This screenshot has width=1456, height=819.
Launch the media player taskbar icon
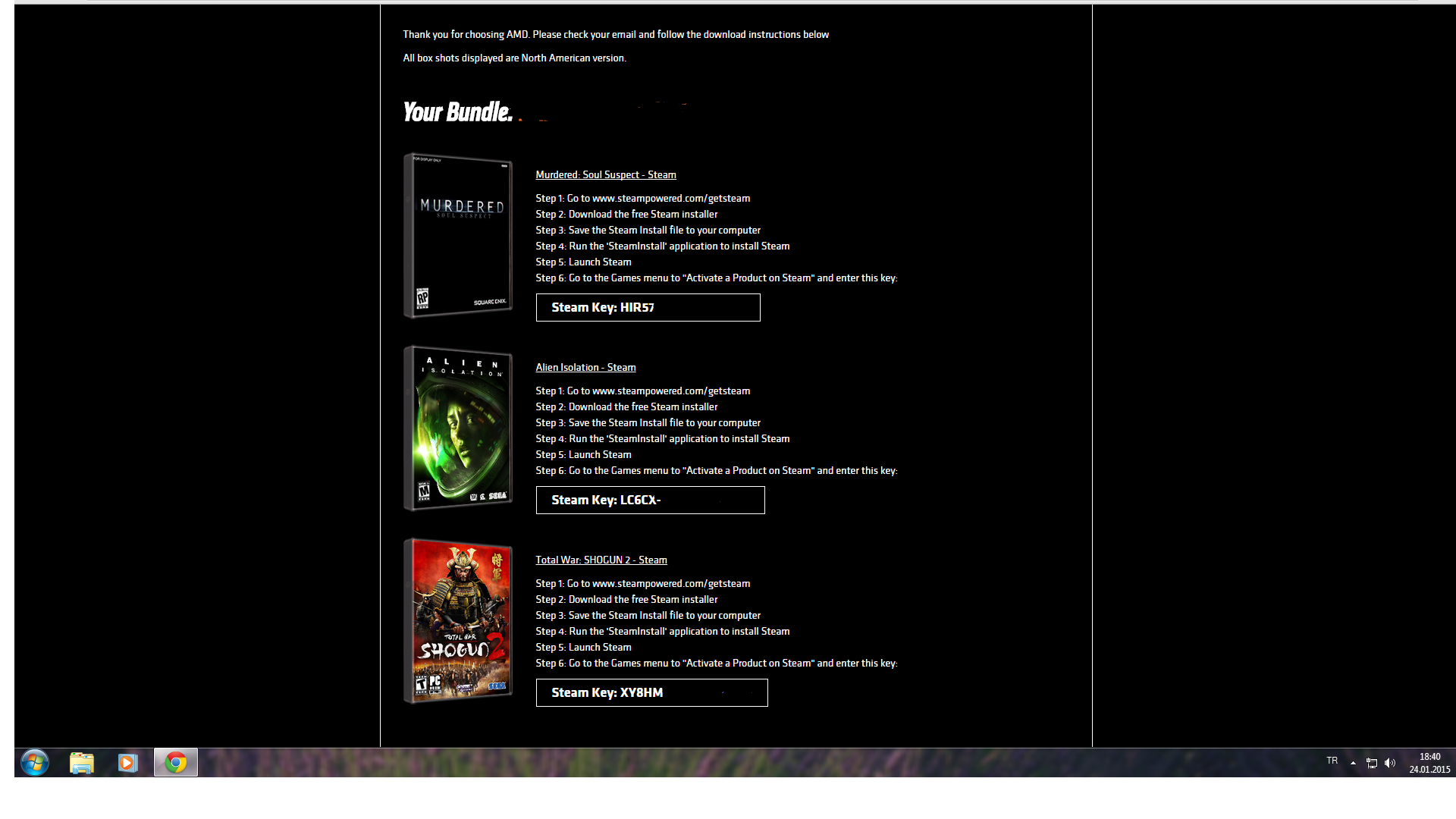[x=127, y=762]
